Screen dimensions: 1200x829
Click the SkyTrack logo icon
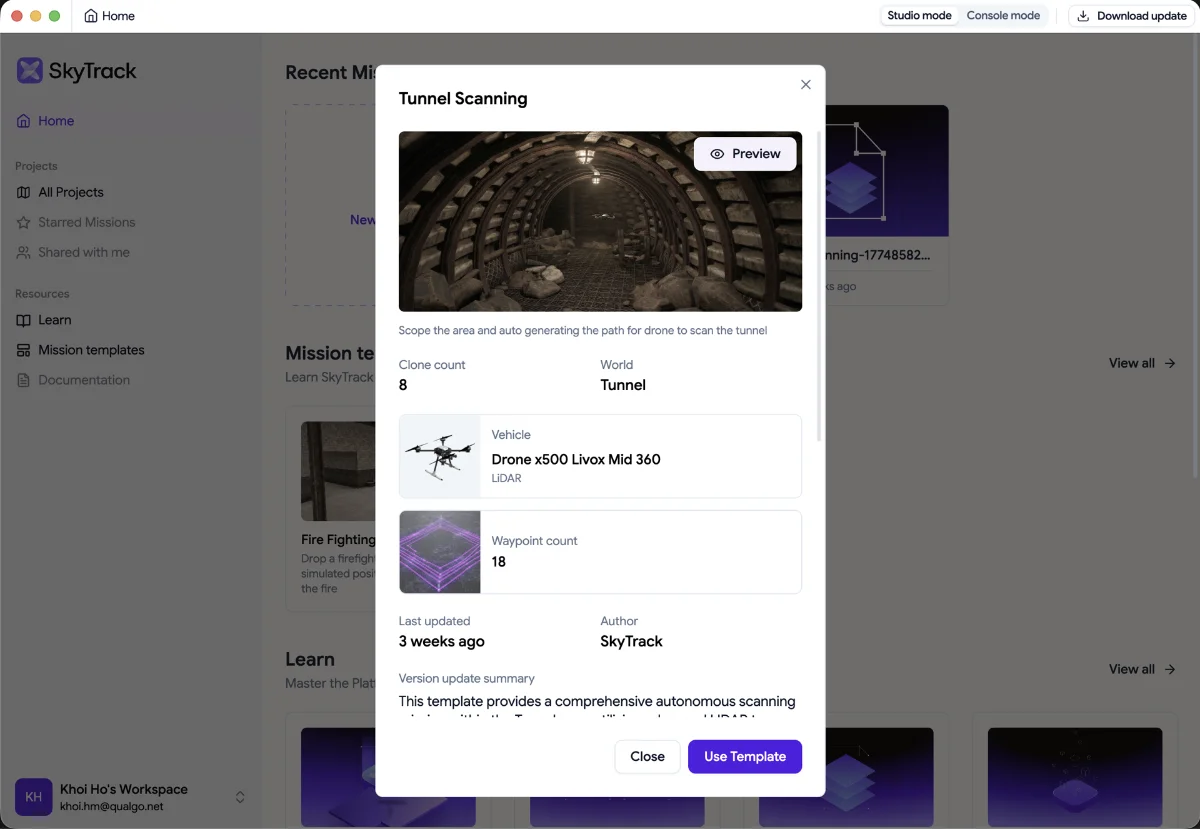[x=30, y=70]
